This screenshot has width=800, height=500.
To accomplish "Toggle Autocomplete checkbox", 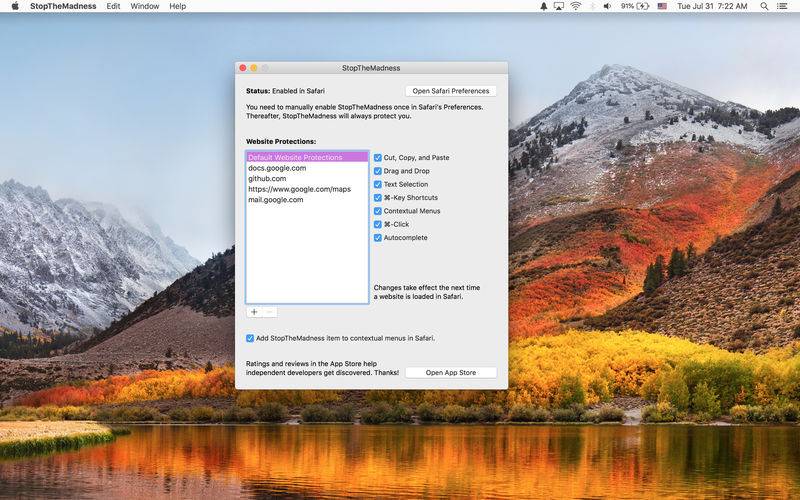I will click(378, 237).
